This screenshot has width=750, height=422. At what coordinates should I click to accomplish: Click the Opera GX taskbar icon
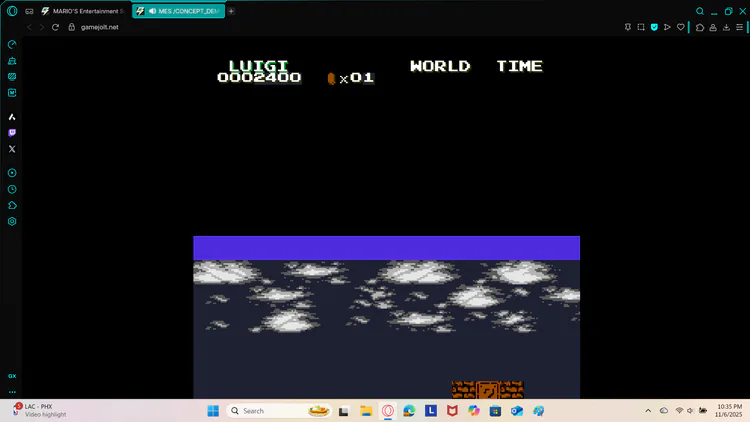tap(388, 411)
